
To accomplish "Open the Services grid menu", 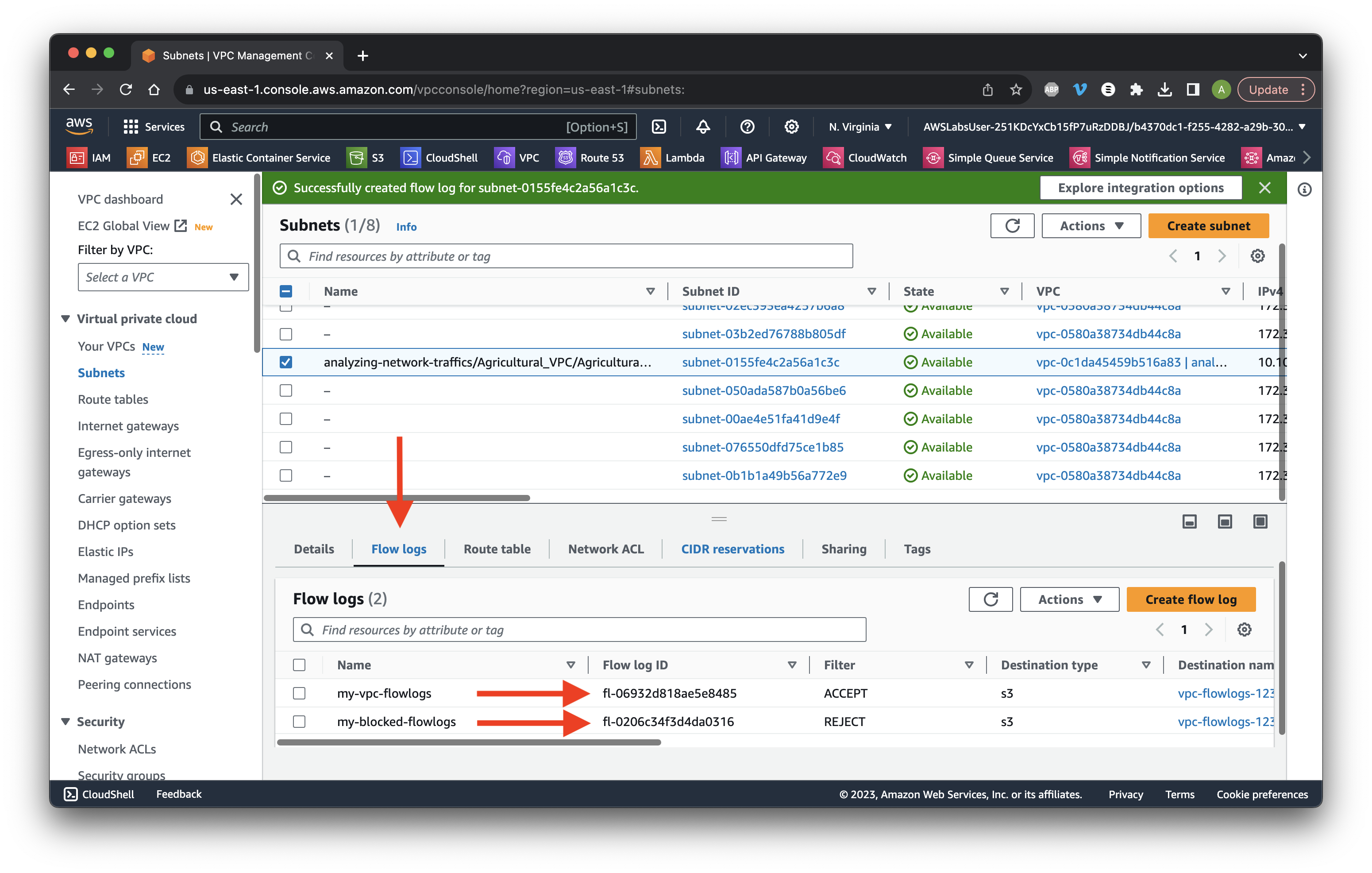I will point(154,127).
